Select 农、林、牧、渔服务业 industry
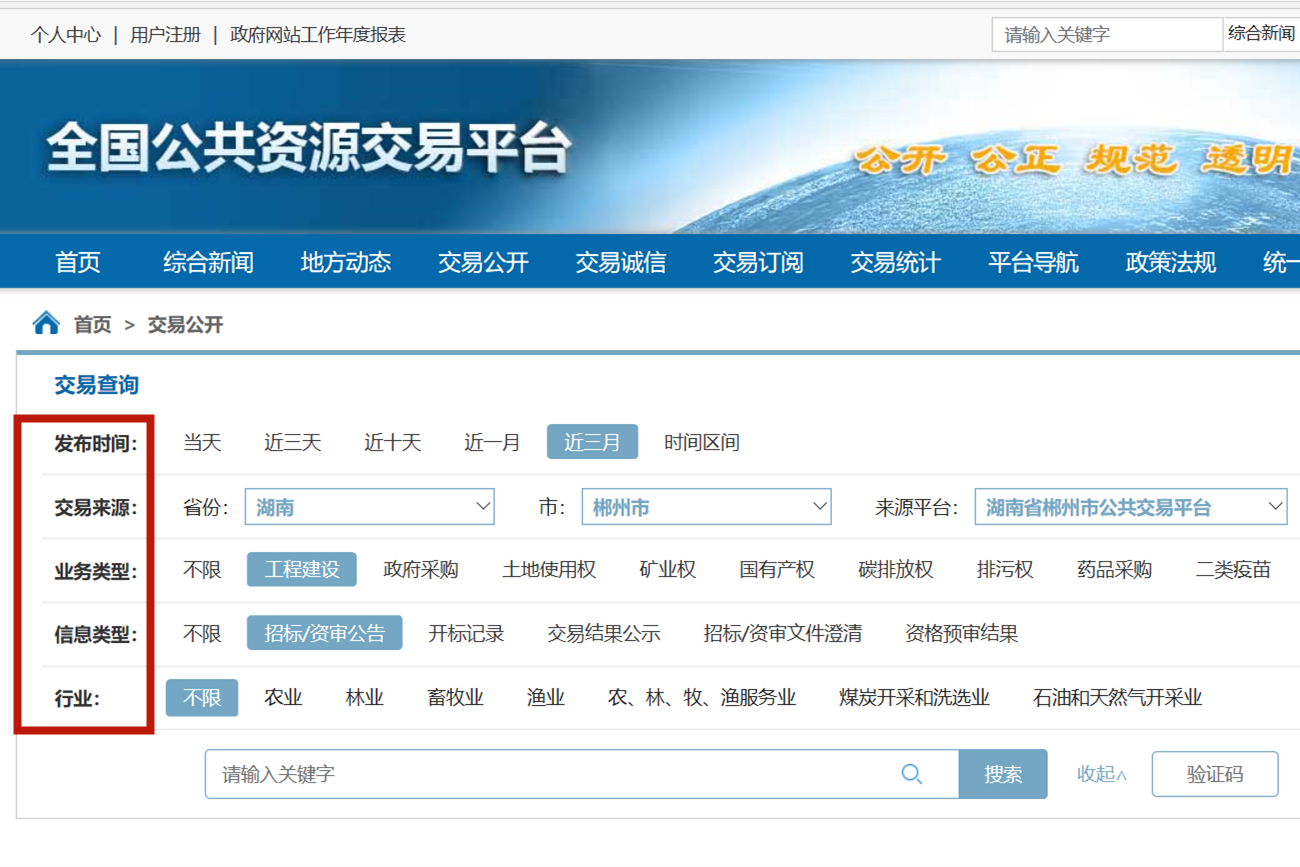 (702, 697)
